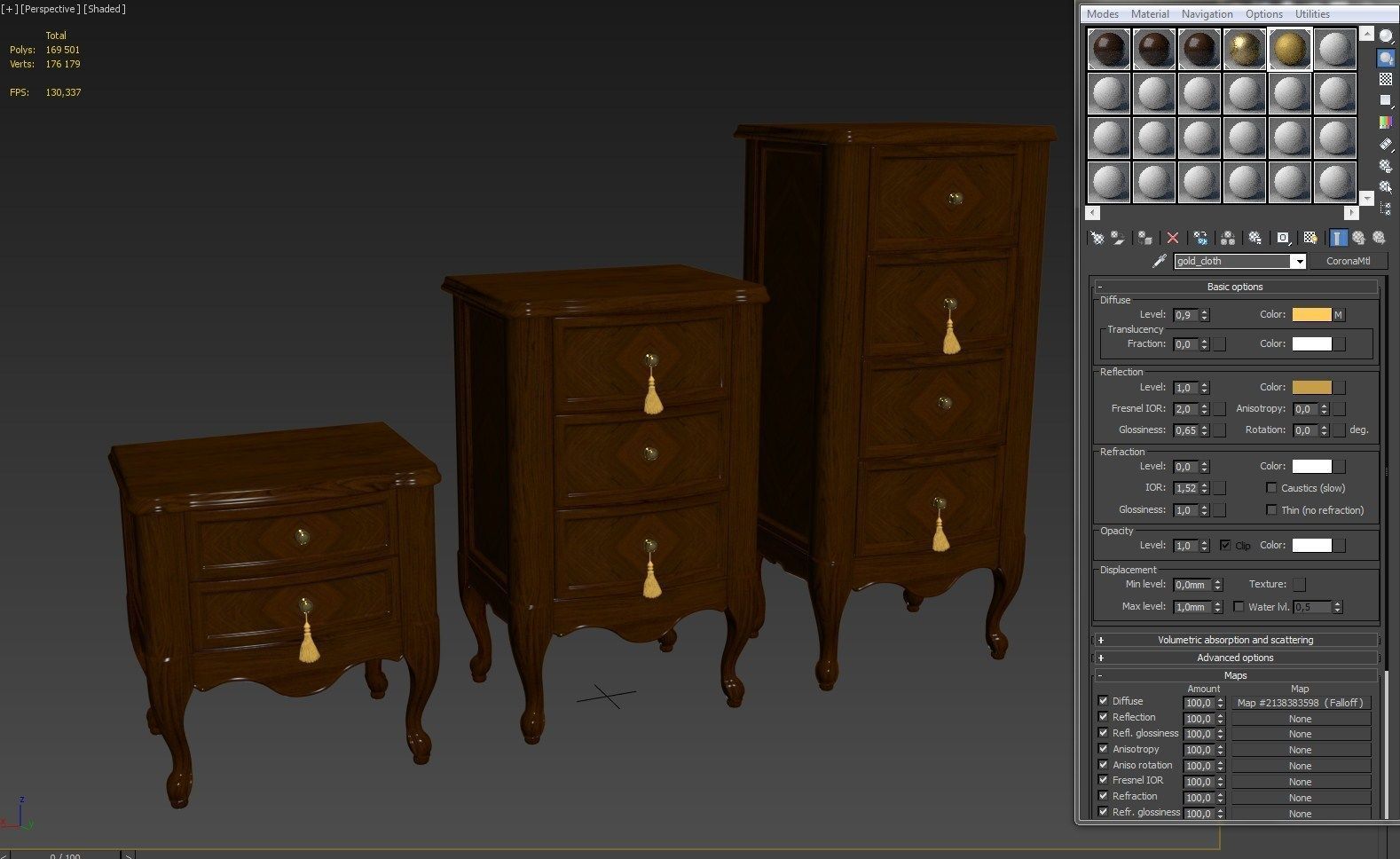The height and width of the screenshot is (859, 1400).
Task: Assign Material to Selection icon
Action: [1145, 238]
